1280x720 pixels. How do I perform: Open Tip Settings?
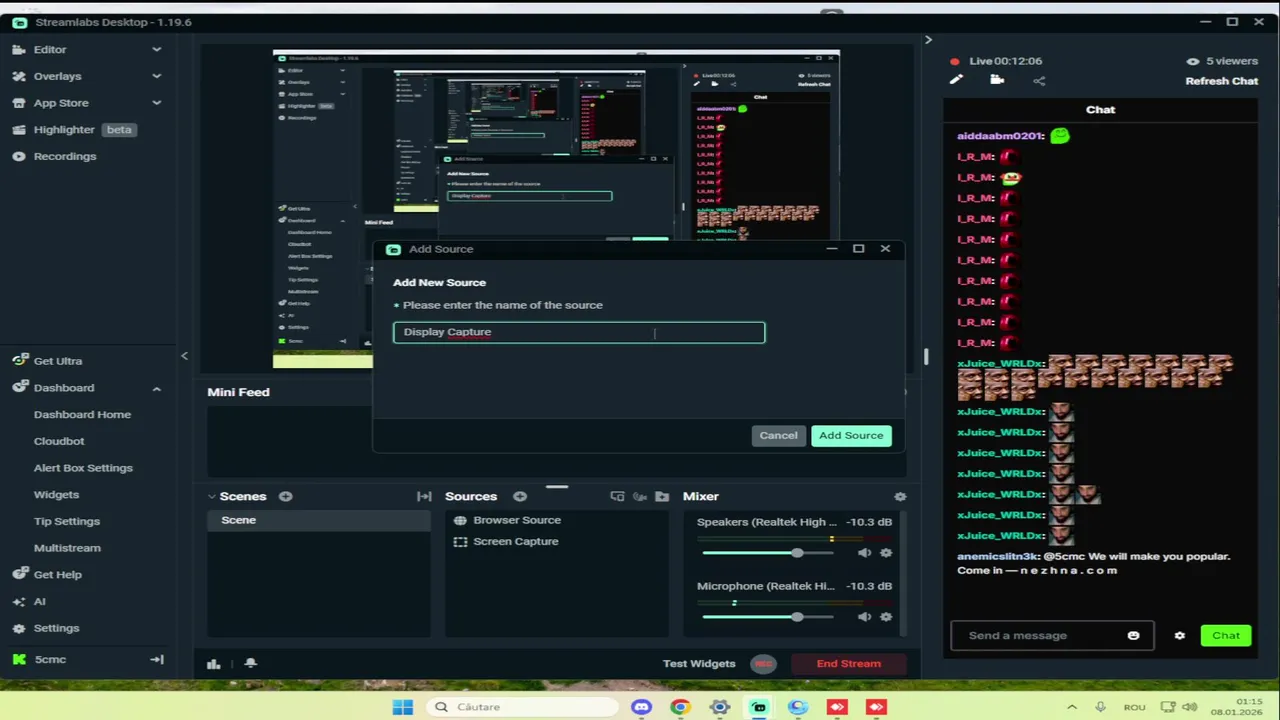pyautogui.click(x=67, y=521)
